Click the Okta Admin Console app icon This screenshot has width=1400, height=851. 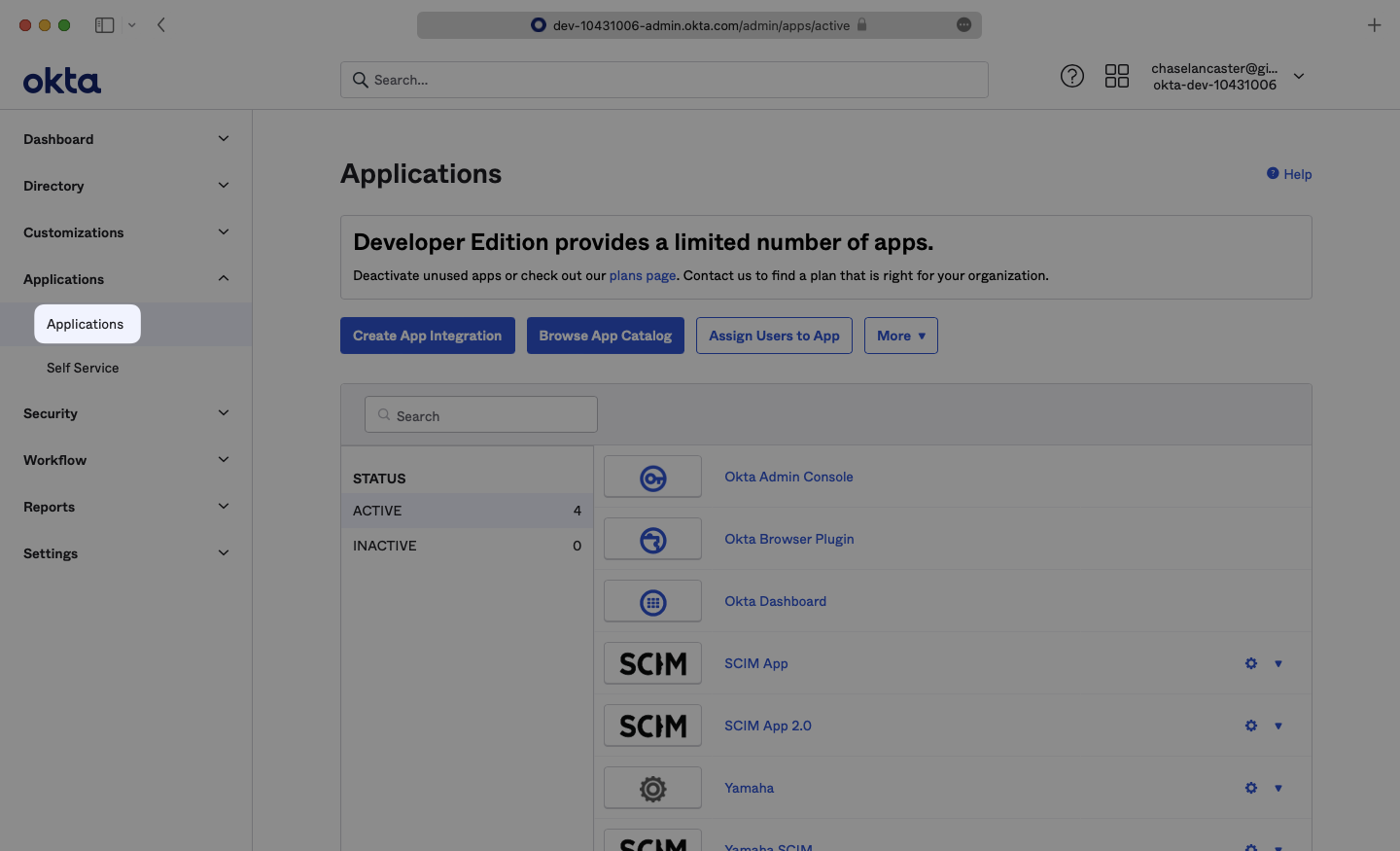pos(652,478)
